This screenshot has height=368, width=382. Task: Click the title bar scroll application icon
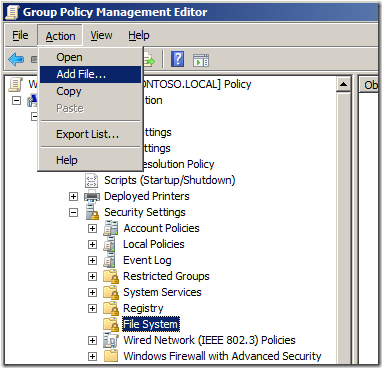tap(12, 12)
